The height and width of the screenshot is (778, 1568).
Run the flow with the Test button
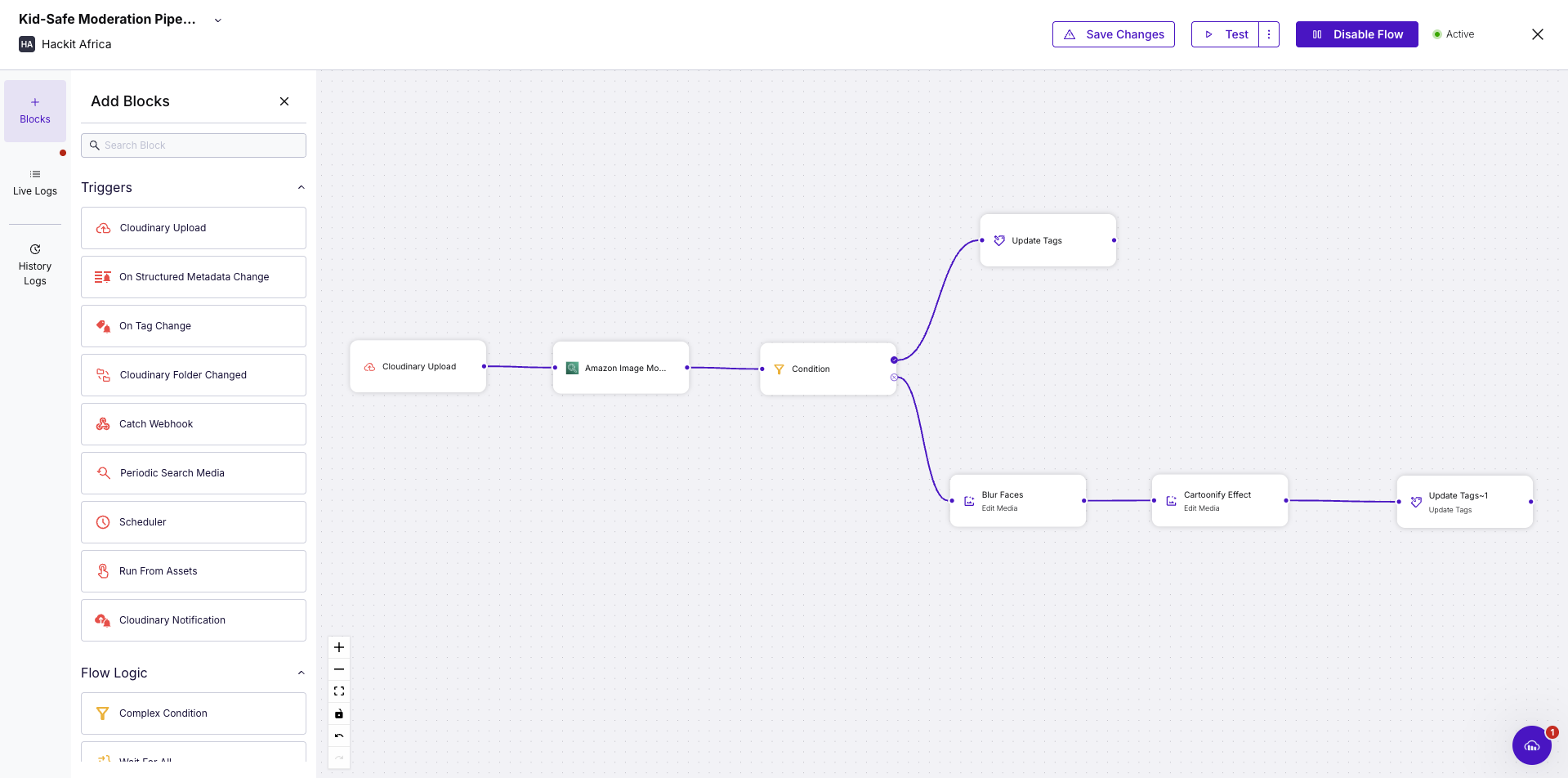[x=1226, y=34]
